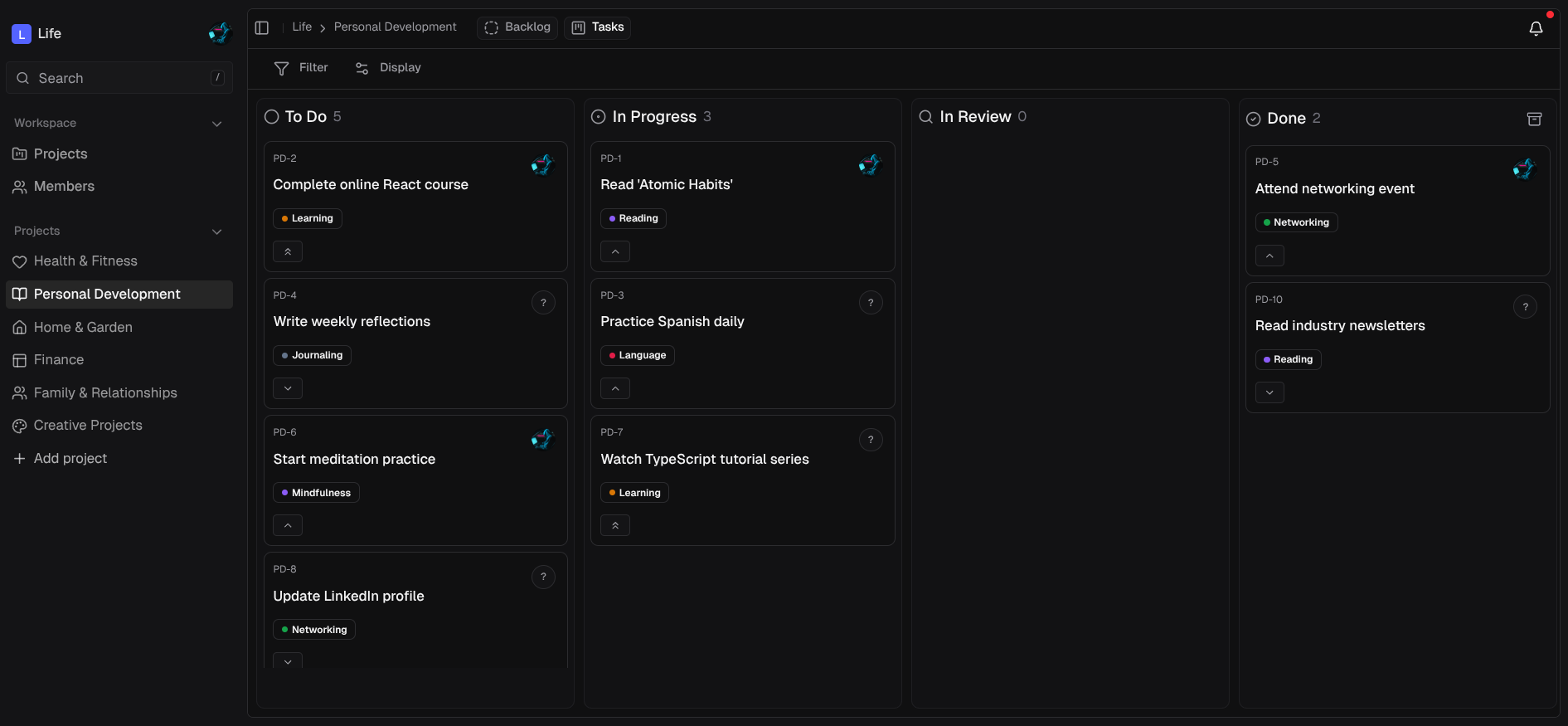Screen dimensions: 1568x726
Task: Click Networking label on PD-5 card
Action: coord(1296,223)
